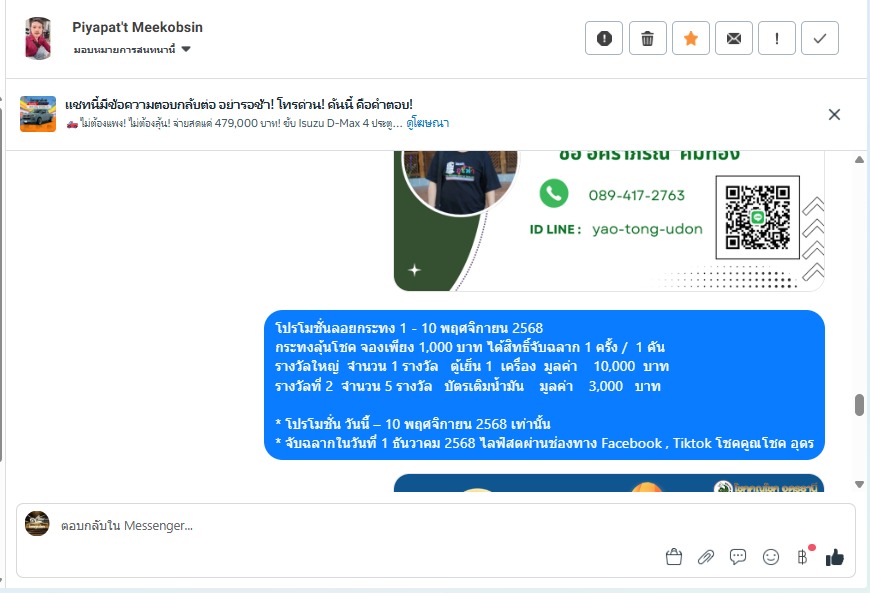Click the chat scrollbar down arrow
This screenshot has height=593, width=870.
(x=859, y=484)
